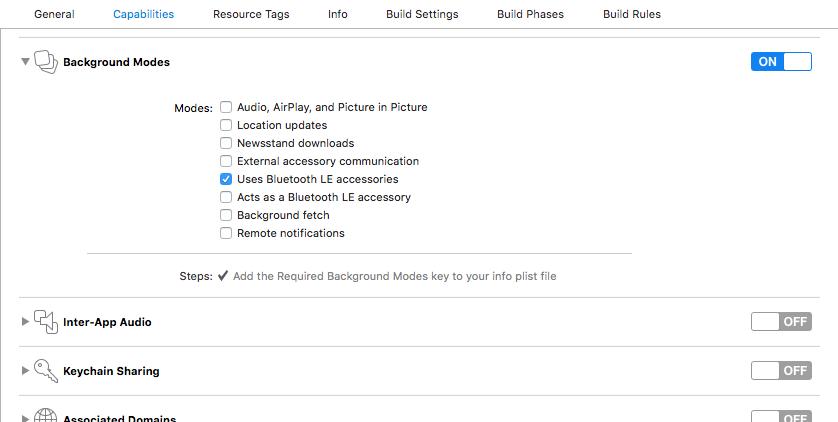Turn on the Keychain Sharing switch
The width and height of the screenshot is (838, 422).
pyautogui.click(x=781, y=371)
